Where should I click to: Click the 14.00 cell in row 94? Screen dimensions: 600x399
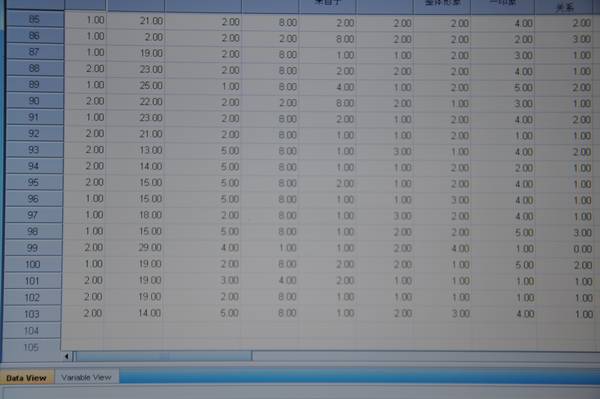coord(136,166)
